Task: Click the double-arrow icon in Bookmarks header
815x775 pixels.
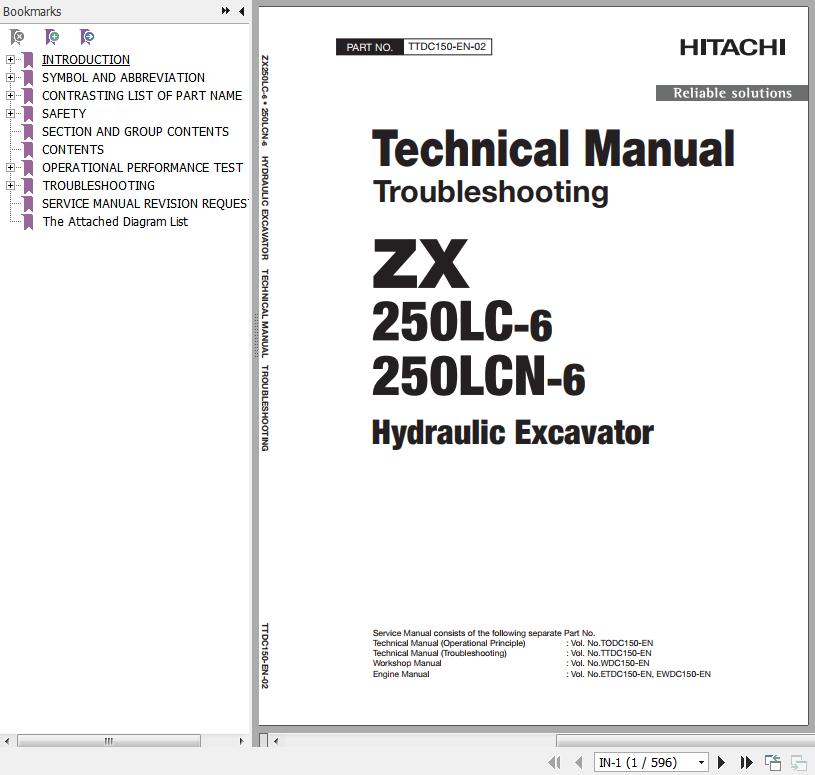Action: point(225,11)
